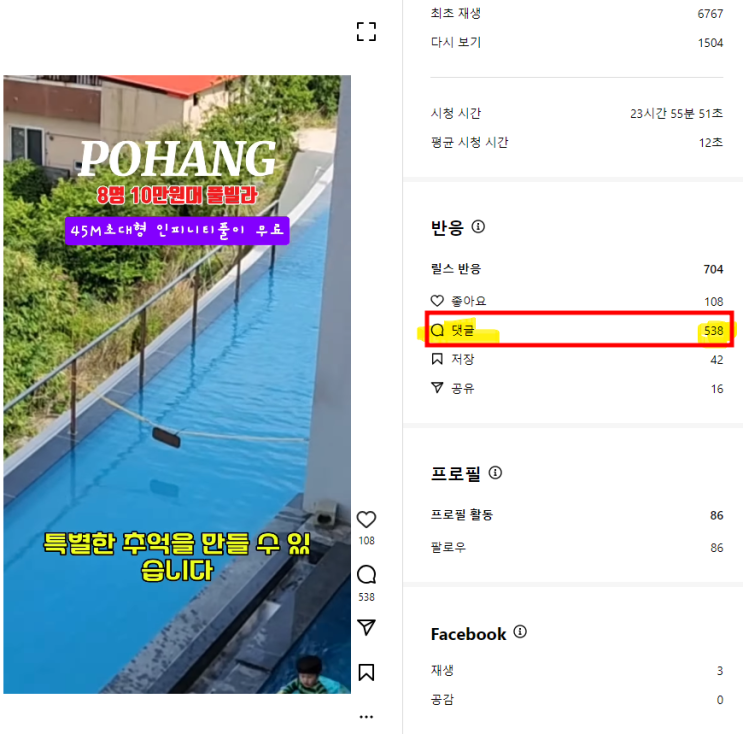Click the 릴스 반응 total row
This screenshot has width=743, height=734.
tap(577, 269)
